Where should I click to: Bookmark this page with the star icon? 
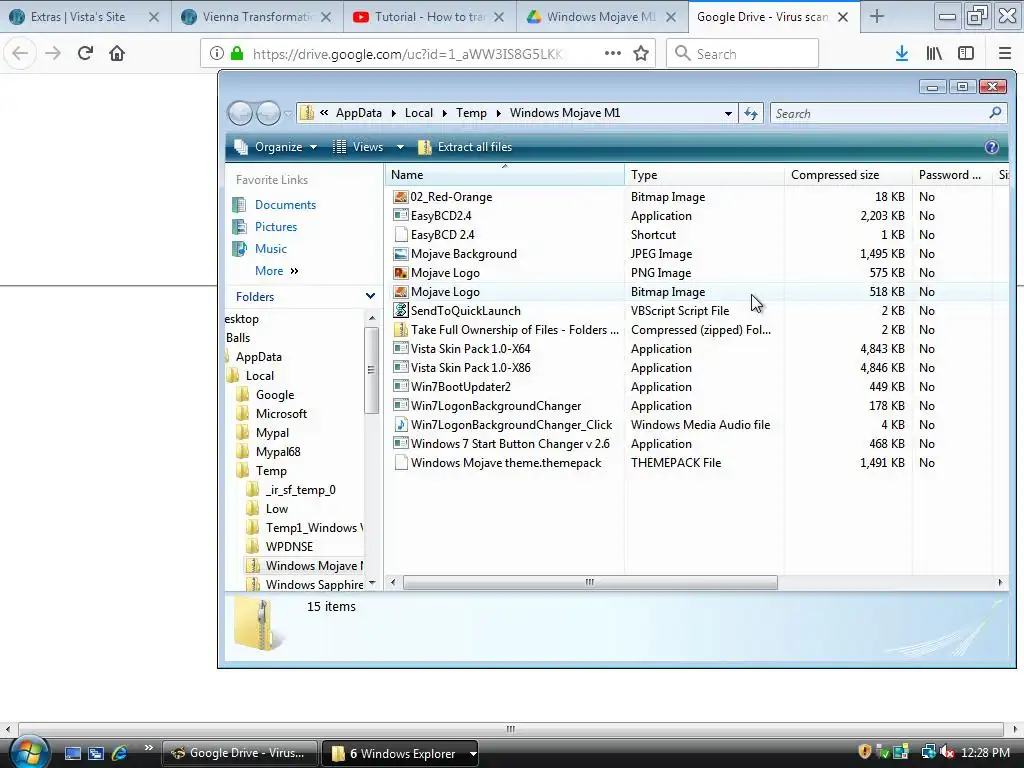pos(641,54)
